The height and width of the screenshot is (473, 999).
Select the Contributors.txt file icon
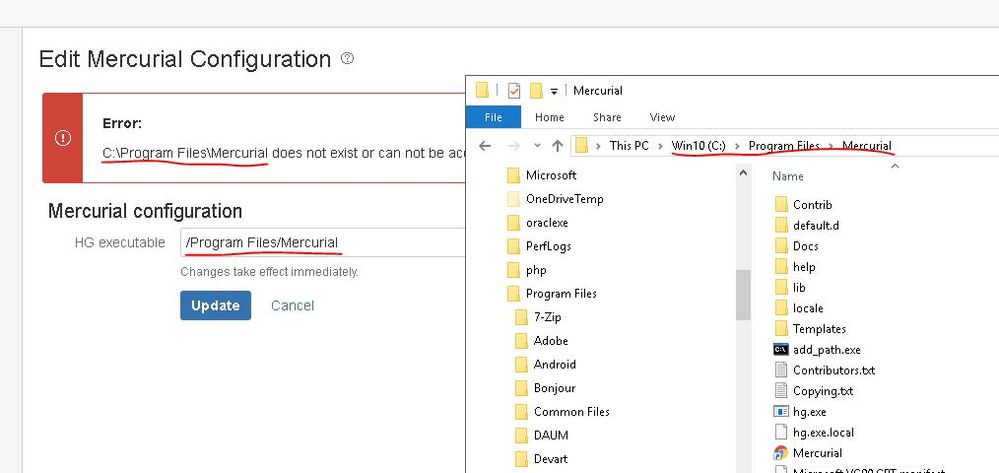coord(781,370)
